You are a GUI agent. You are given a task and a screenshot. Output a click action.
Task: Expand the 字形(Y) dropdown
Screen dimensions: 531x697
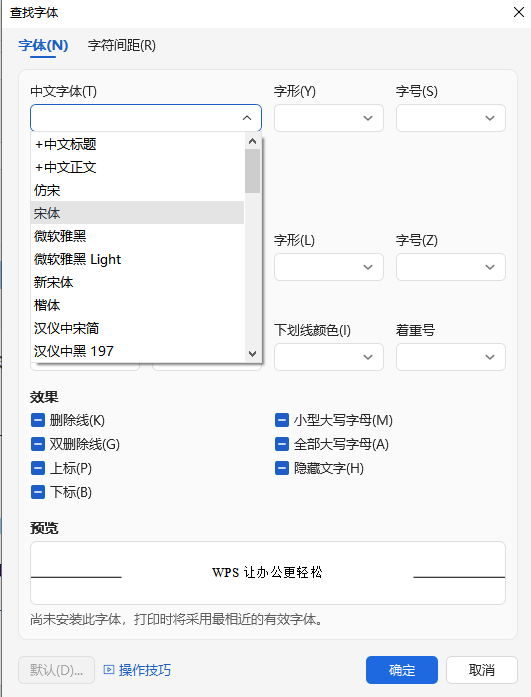tap(329, 118)
